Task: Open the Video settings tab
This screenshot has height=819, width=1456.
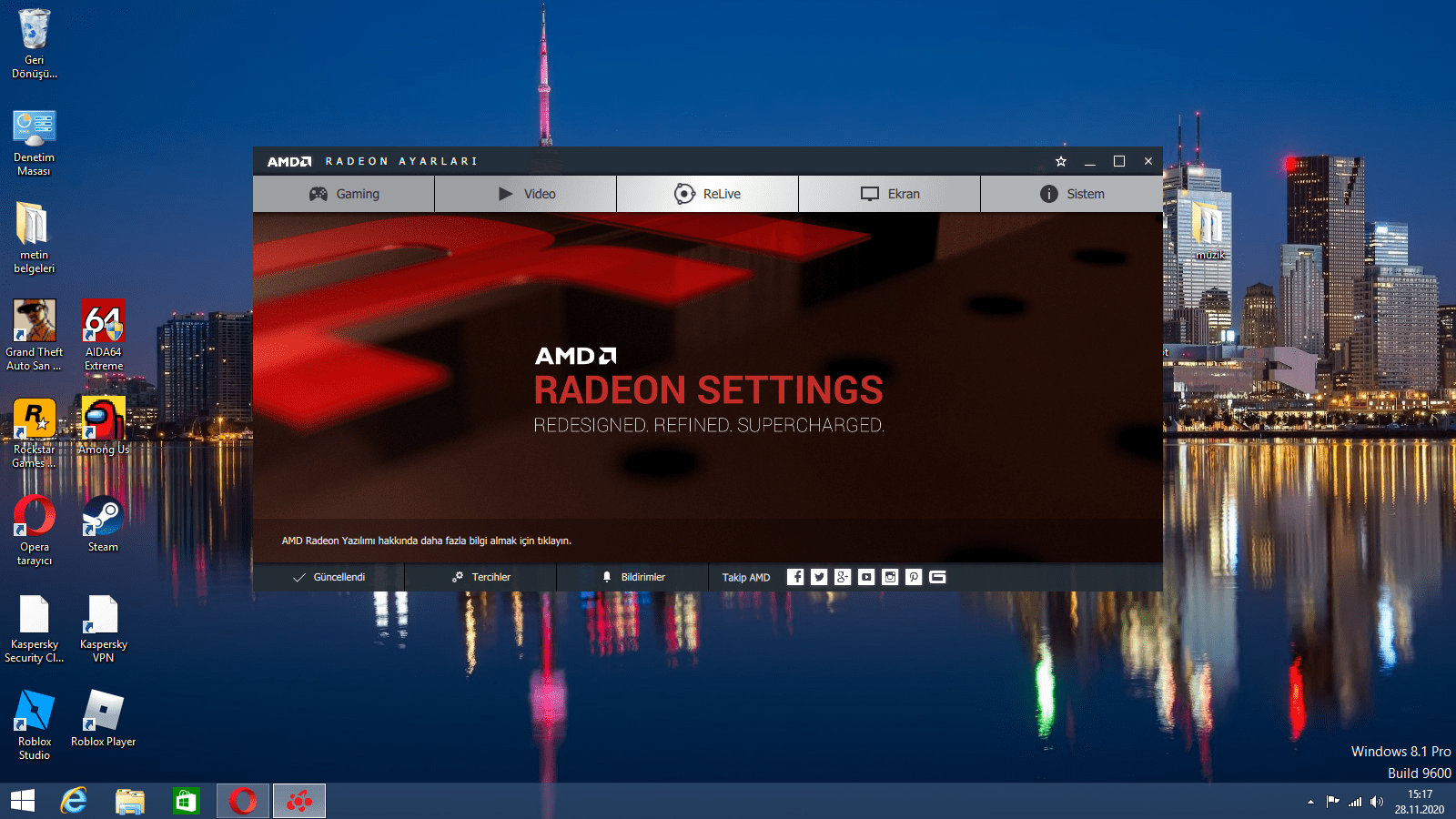Action: coord(525,193)
